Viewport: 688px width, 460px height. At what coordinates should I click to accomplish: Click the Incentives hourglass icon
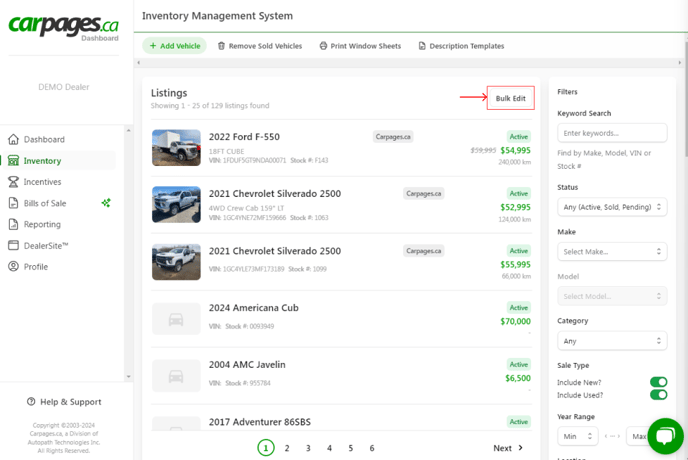(x=14, y=182)
